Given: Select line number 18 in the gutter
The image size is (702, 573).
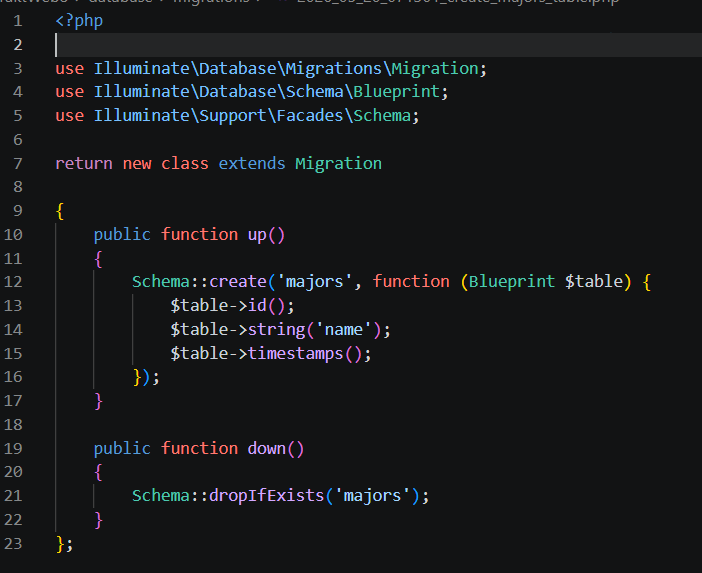Looking at the screenshot, I should pos(13,425).
